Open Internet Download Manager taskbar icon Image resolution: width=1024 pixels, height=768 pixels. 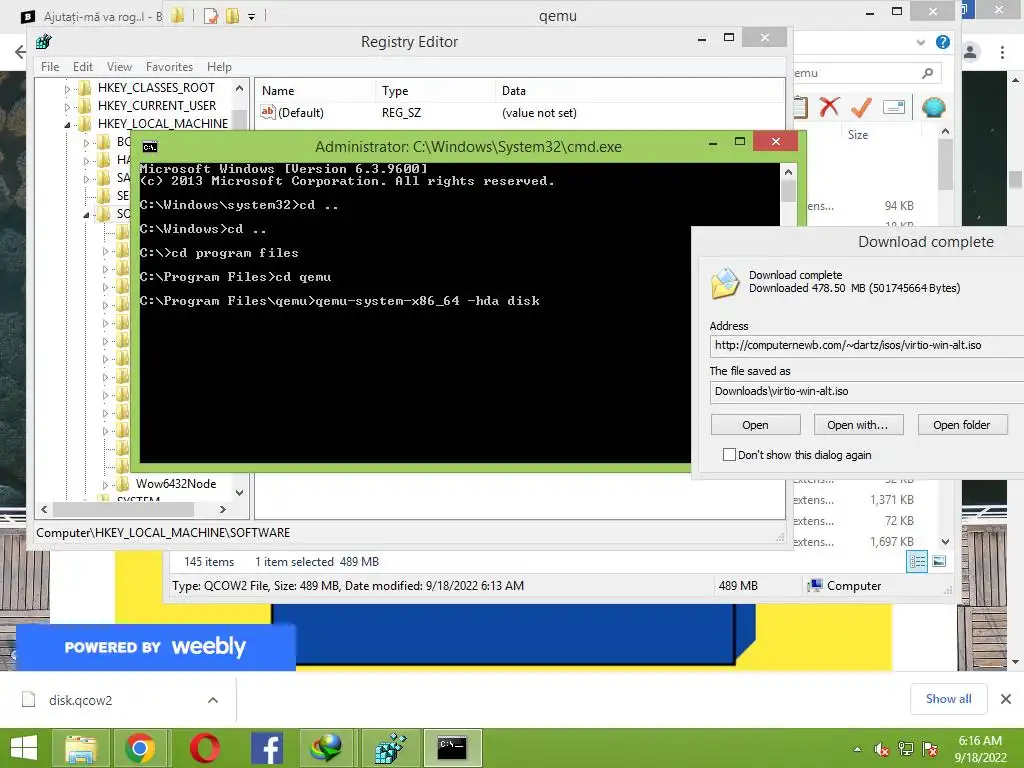[327, 748]
